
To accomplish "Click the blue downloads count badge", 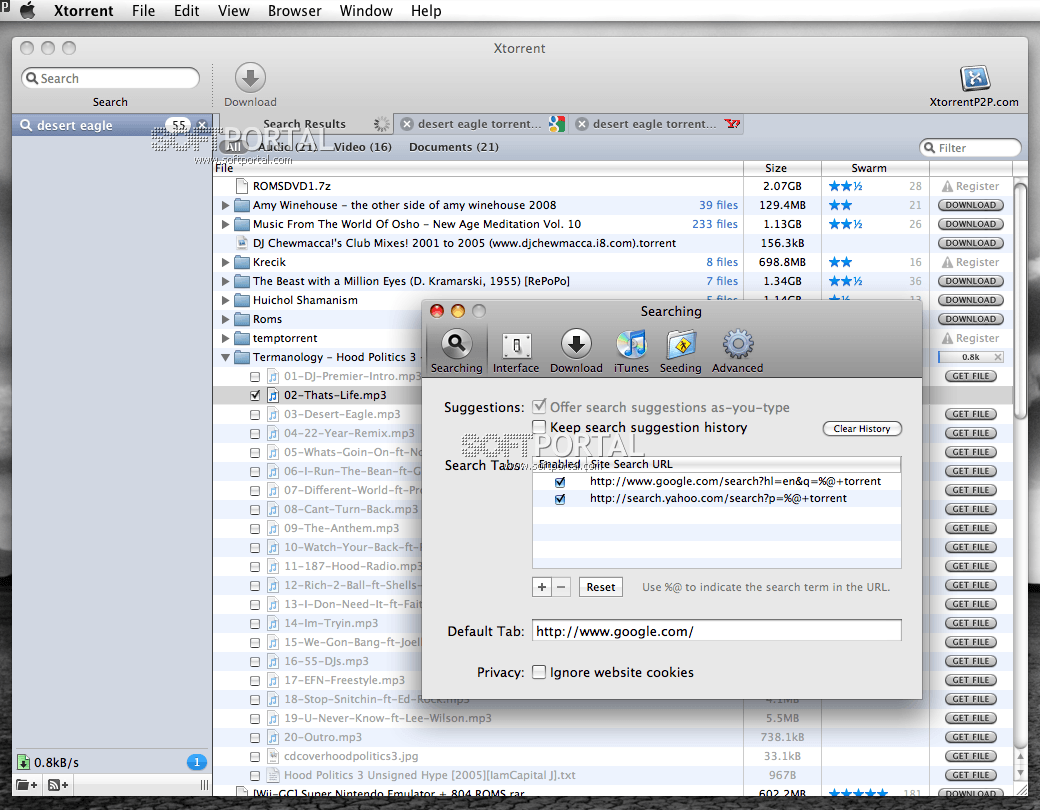I will [x=196, y=762].
